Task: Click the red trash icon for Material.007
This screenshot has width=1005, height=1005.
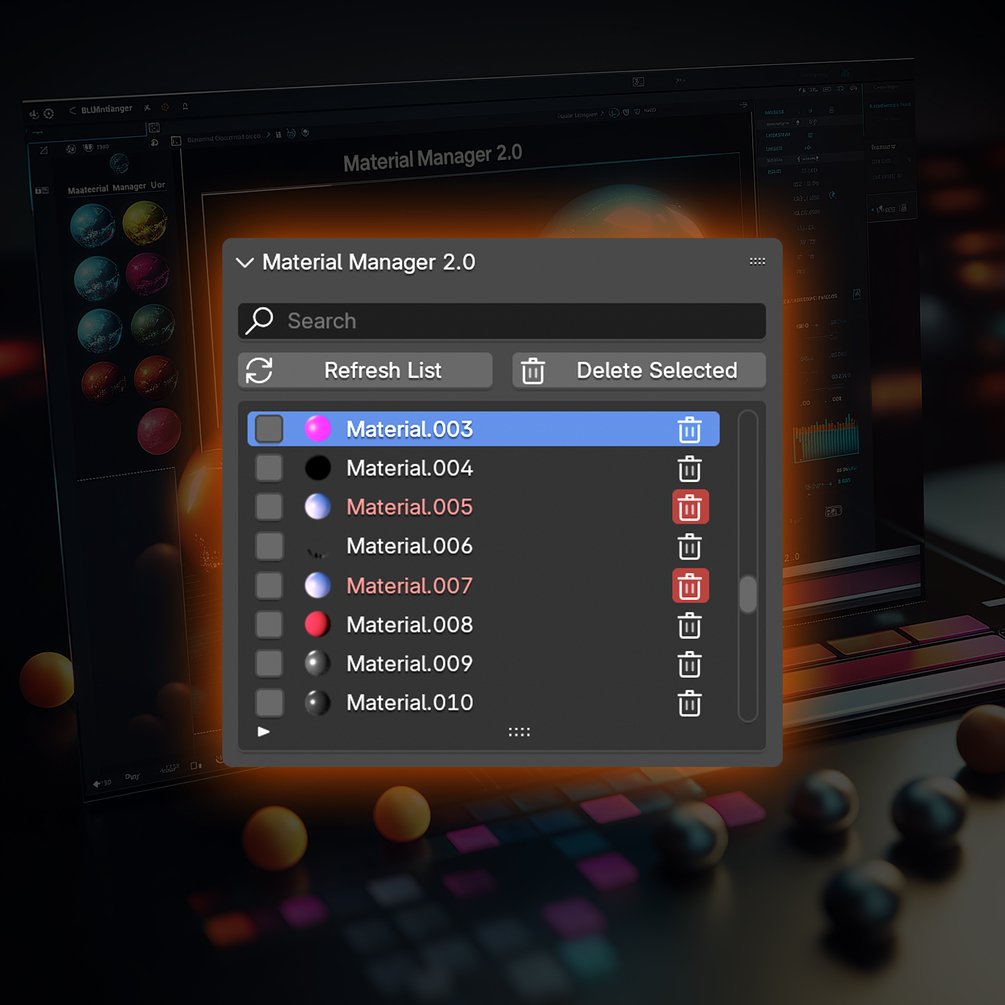Action: pyautogui.click(x=689, y=585)
